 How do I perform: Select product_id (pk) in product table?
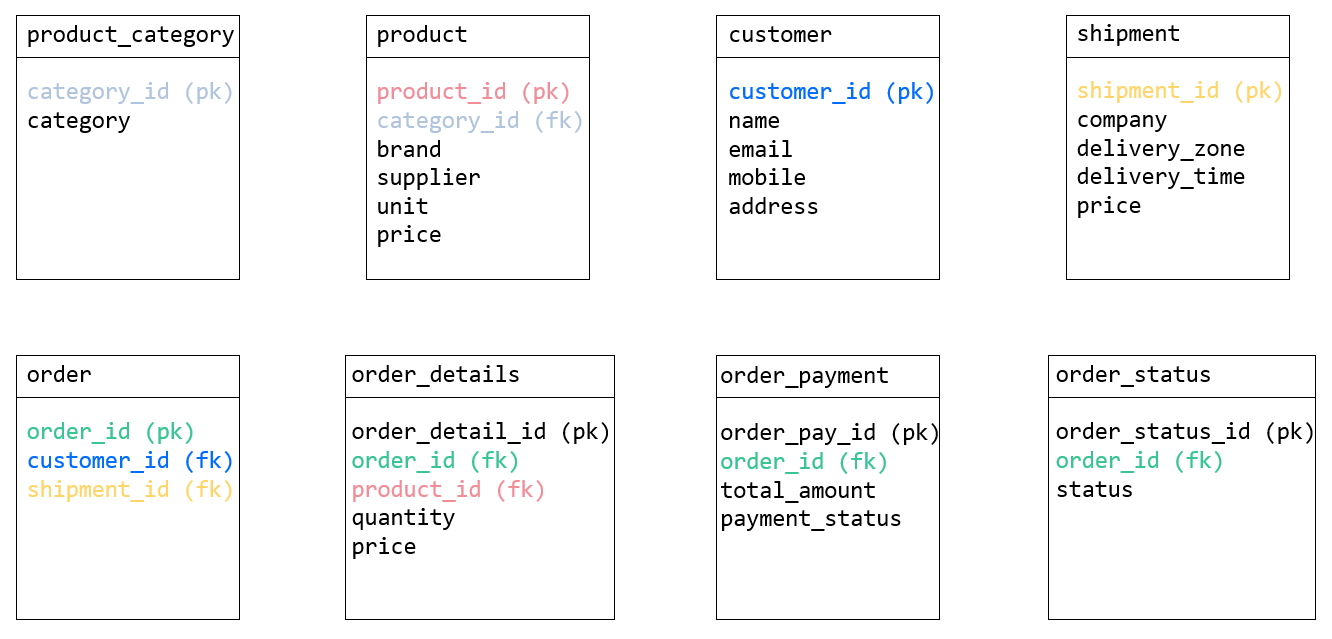coord(474,92)
